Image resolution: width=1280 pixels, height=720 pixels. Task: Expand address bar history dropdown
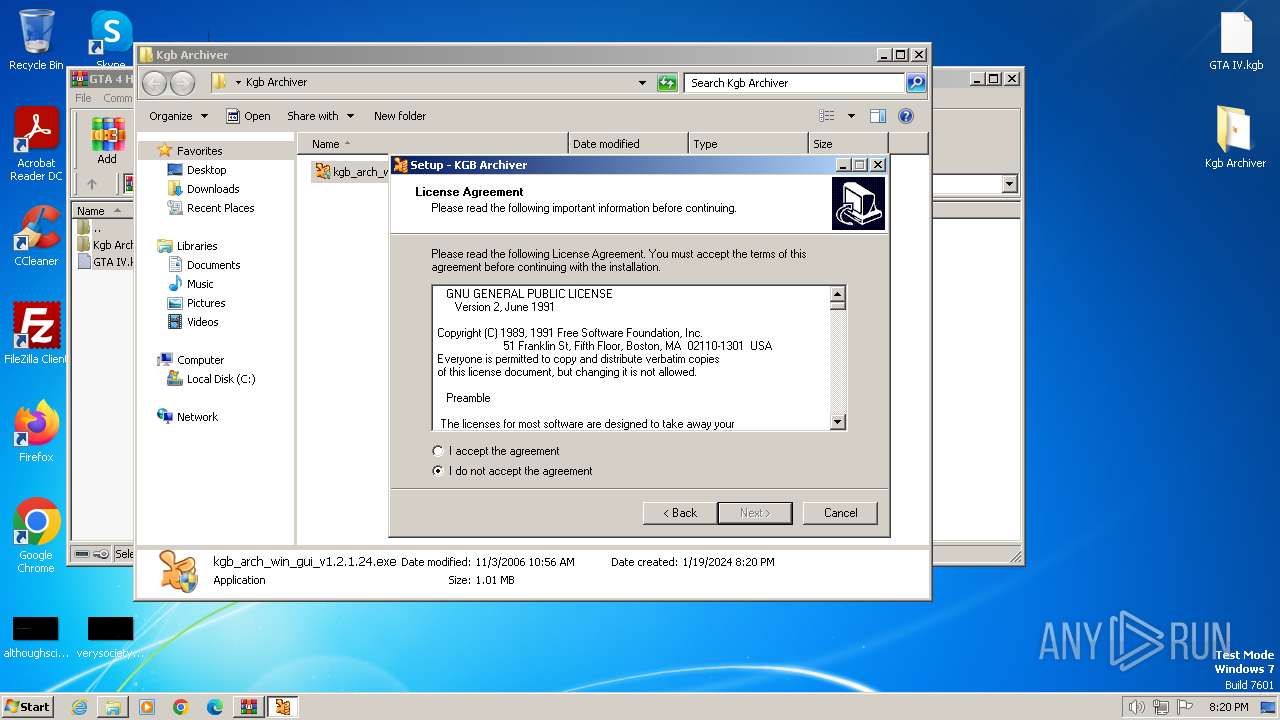pos(642,83)
